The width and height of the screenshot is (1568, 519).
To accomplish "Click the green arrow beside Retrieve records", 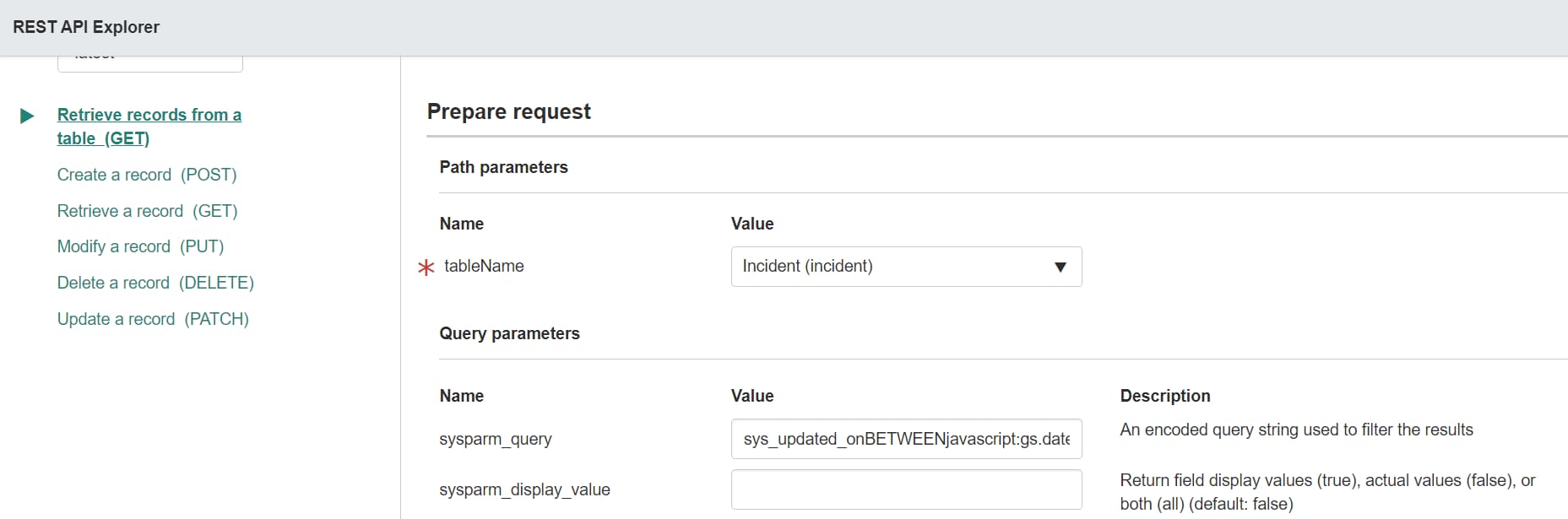I will tap(27, 116).
